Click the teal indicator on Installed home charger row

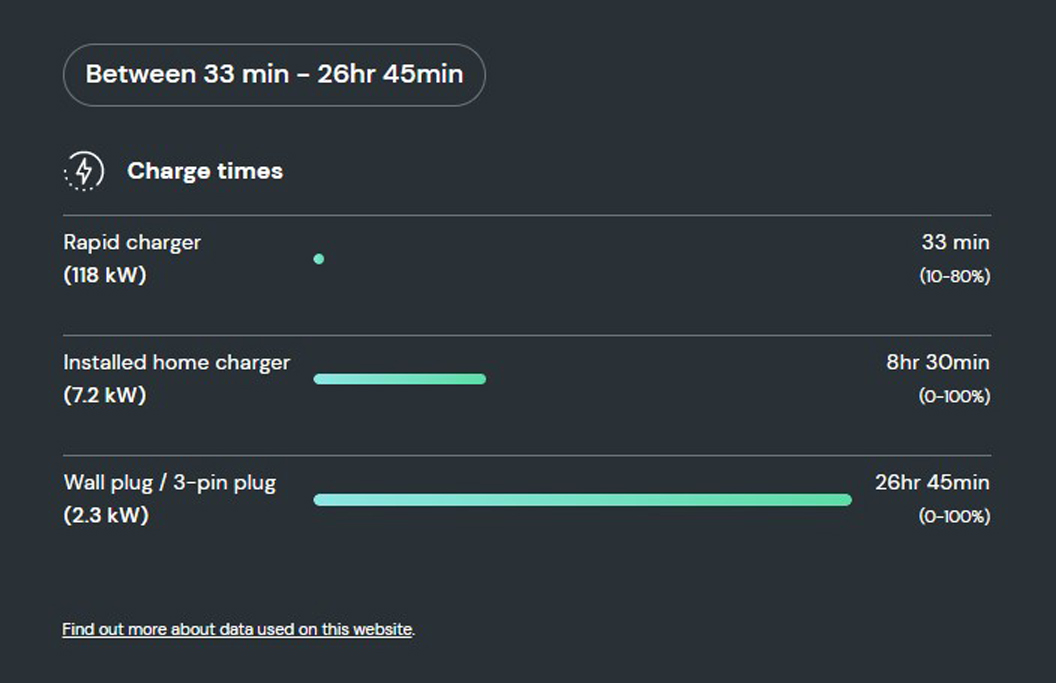point(400,378)
